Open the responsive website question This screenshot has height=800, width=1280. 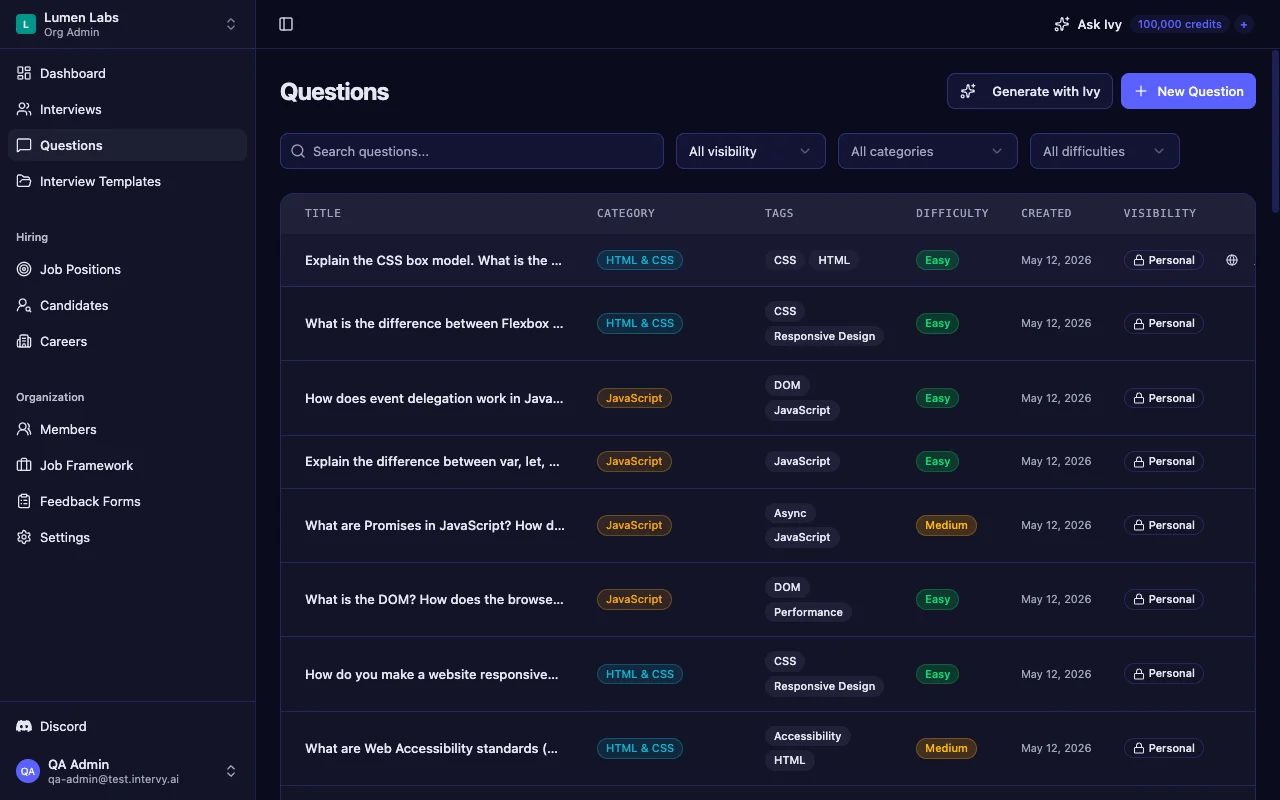(432, 674)
